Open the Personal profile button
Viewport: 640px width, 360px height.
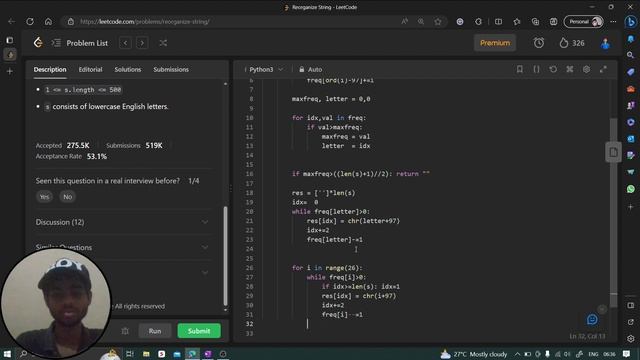[x=584, y=22]
